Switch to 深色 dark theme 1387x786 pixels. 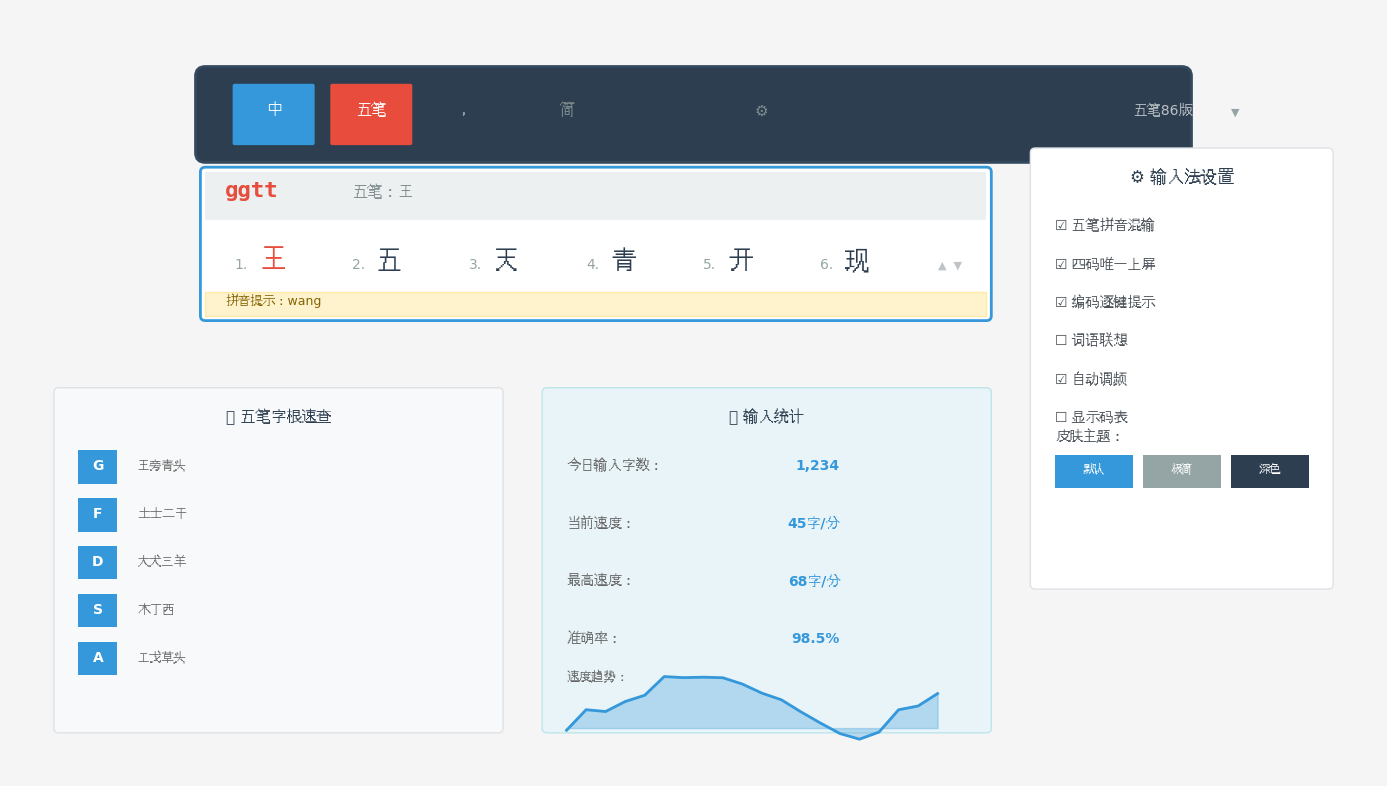(1269, 471)
